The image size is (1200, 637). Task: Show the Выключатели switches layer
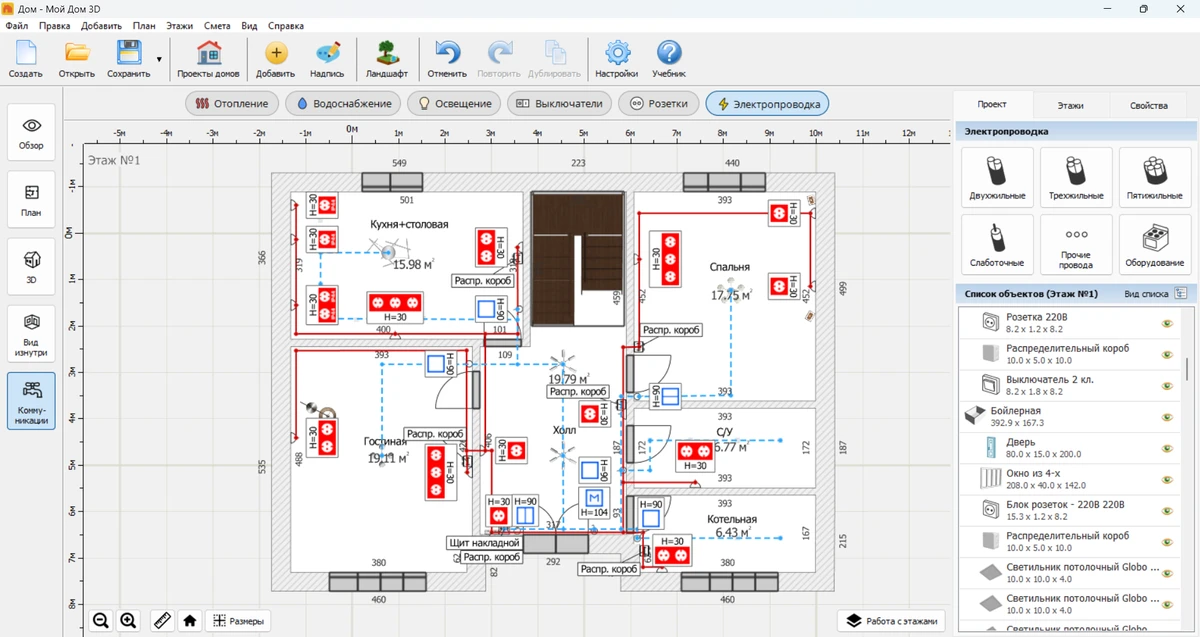click(x=559, y=103)
